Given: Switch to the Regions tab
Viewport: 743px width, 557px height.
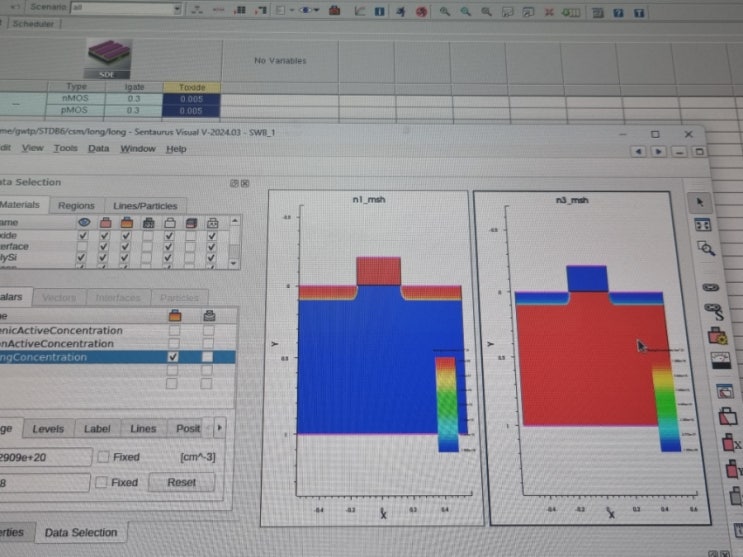Looking at the screenshot, I should 76,206.
